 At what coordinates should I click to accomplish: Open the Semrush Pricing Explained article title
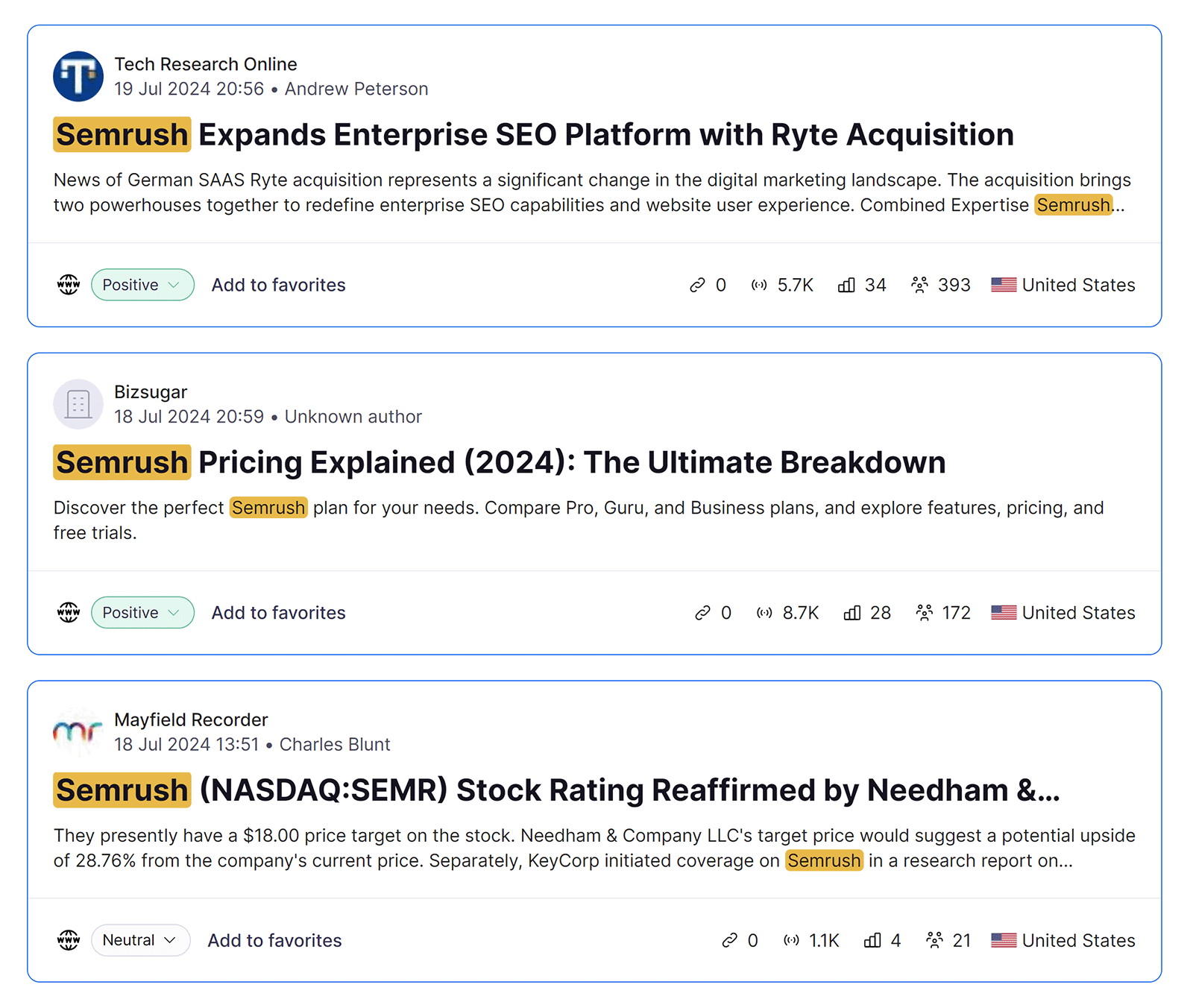[x=499, y=462]
